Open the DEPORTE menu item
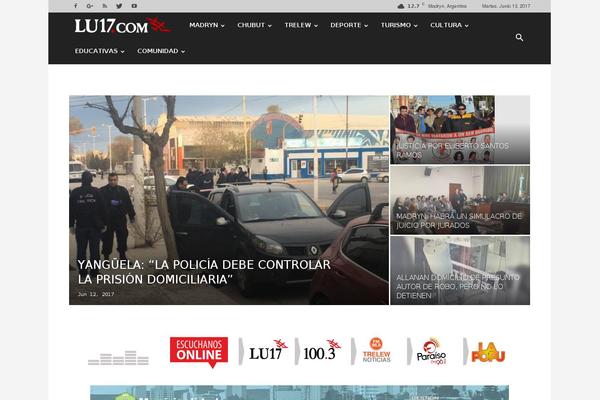This screenshot has height=400, width=600. coord(346,25)
